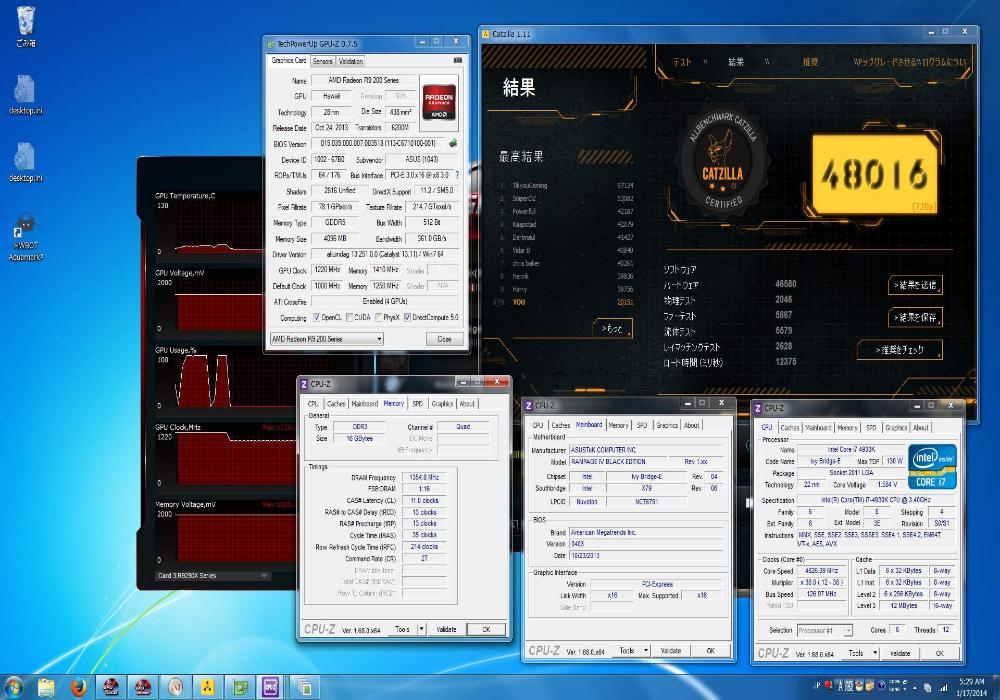Click Validate in the Memory CPU-Z window
Image resolution: width=1000 pixels, height=700 pixels.
pos(446,629)
